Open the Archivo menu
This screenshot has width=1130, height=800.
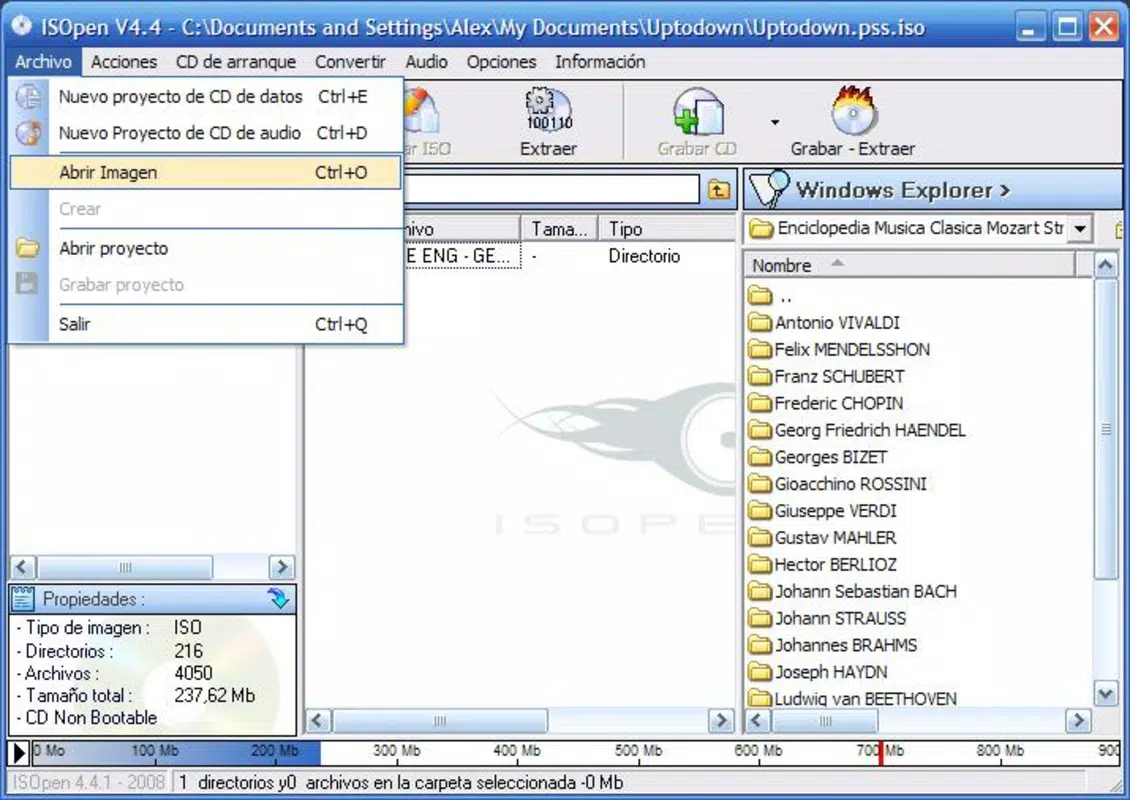tap(43, 62)
